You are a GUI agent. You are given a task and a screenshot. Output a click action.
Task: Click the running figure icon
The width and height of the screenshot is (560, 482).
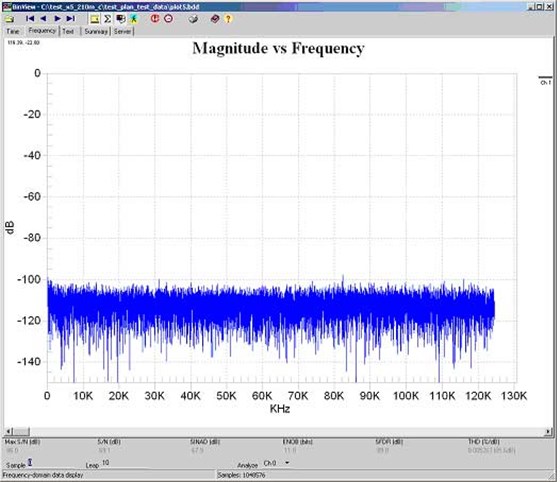[134, 19]
